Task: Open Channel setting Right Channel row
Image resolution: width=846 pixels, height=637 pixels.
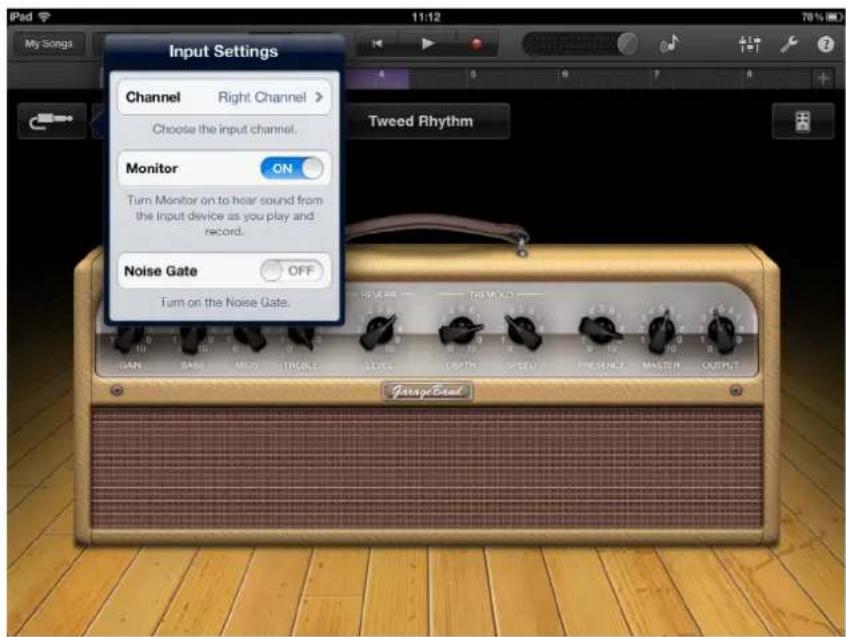Action: pyautogui.click(x=224, y=97)
